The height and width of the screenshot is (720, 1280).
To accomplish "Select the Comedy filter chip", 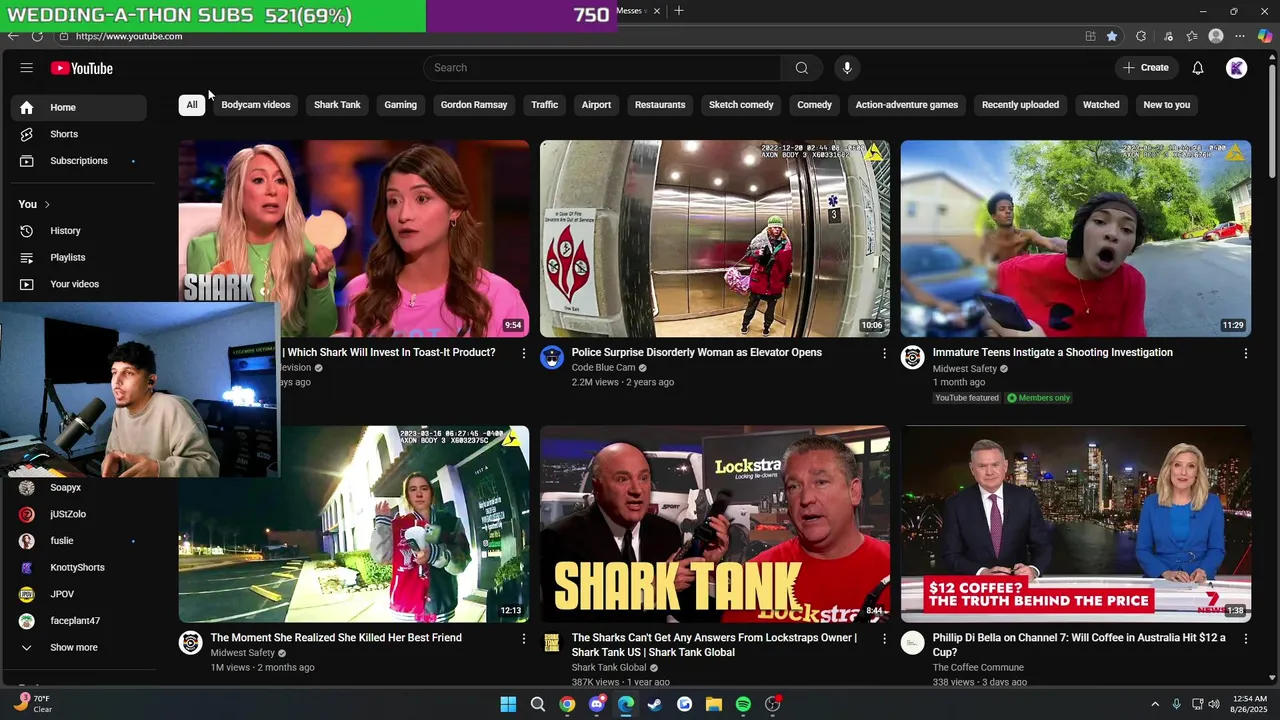I will click(x=814, y=105).
